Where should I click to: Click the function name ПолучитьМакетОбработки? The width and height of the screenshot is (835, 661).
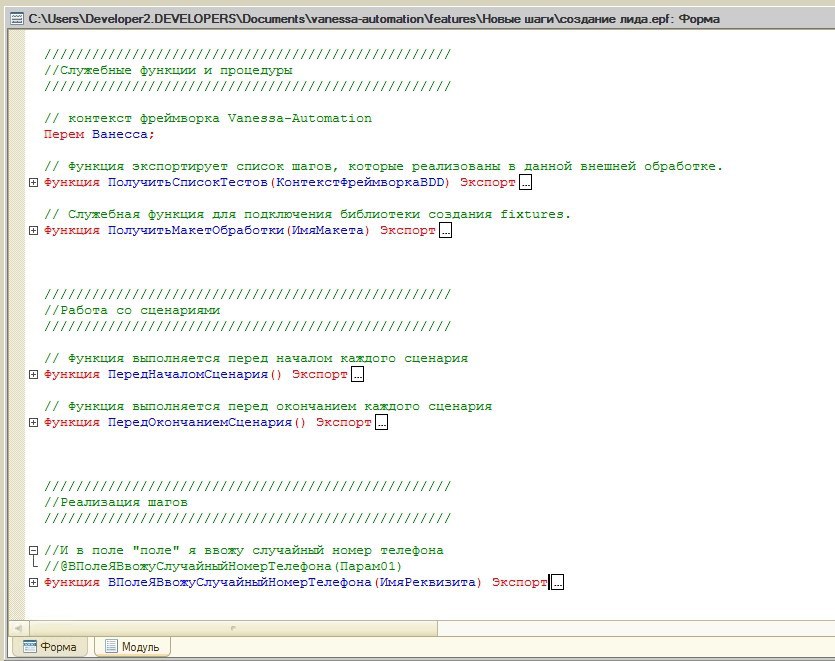[196, 230]
